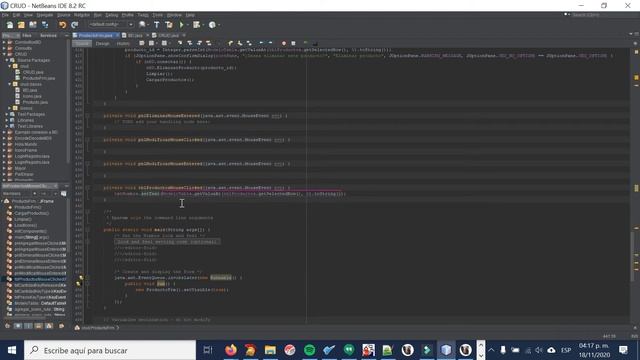This screenshot has width=640, height=360.
Task: Expand the Consulta project node
Action: click(4, 48)
